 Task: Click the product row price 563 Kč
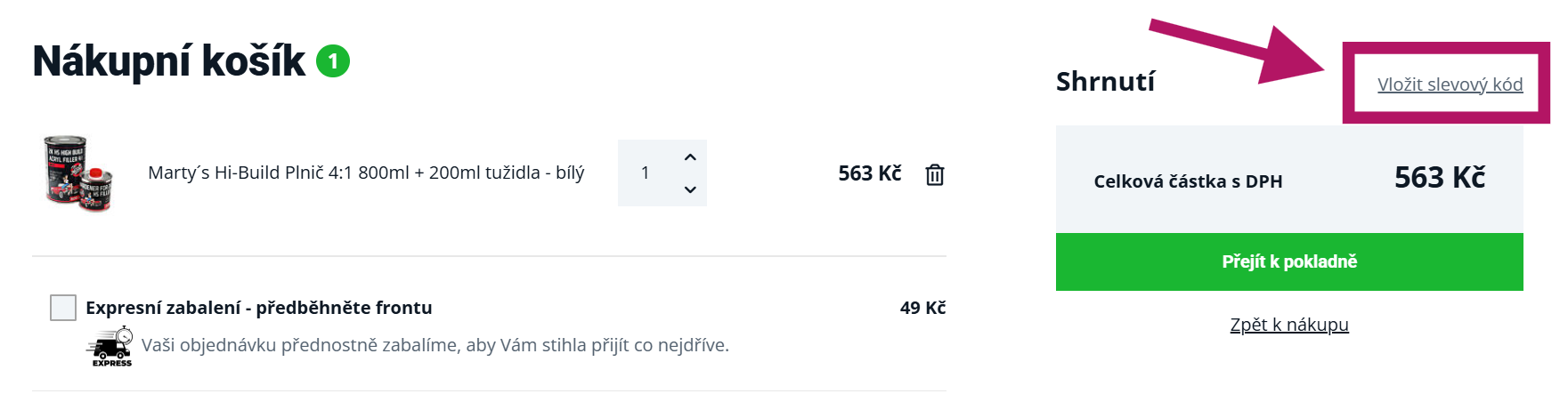point(869,173)
